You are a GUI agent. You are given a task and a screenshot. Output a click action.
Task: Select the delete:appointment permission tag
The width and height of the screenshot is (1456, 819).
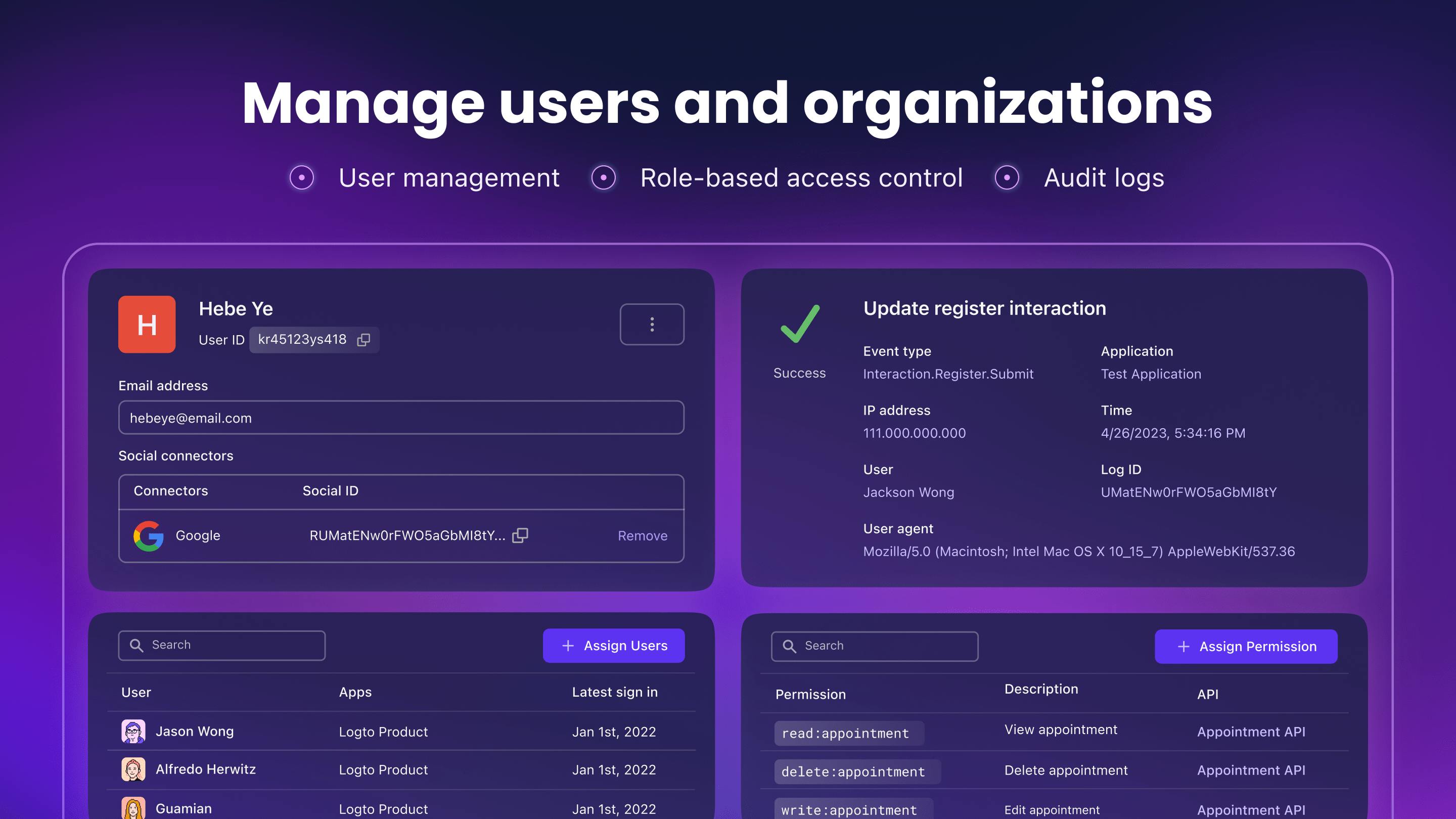[x=857, y=771]
